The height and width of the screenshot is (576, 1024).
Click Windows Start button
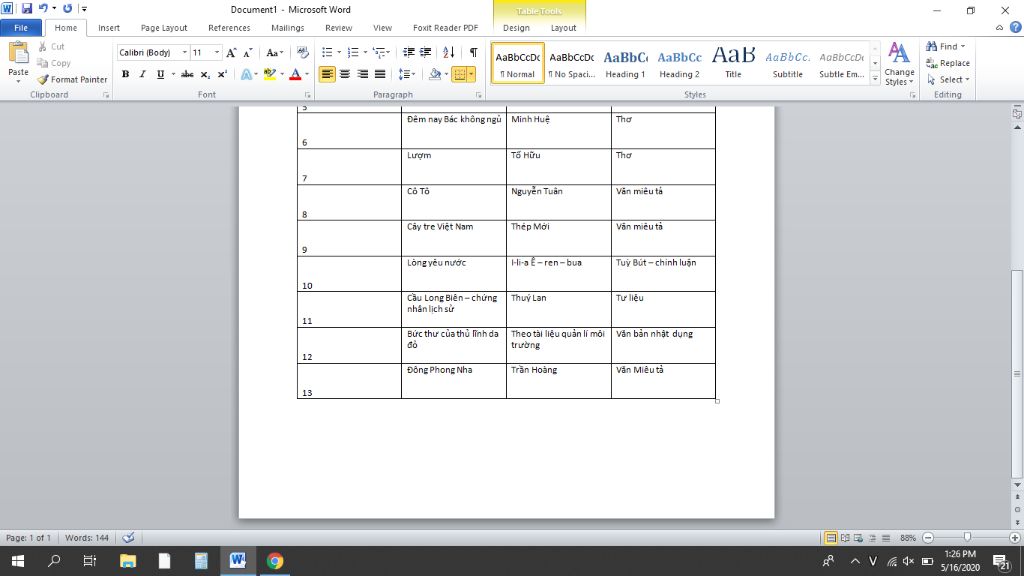(18, 561)
